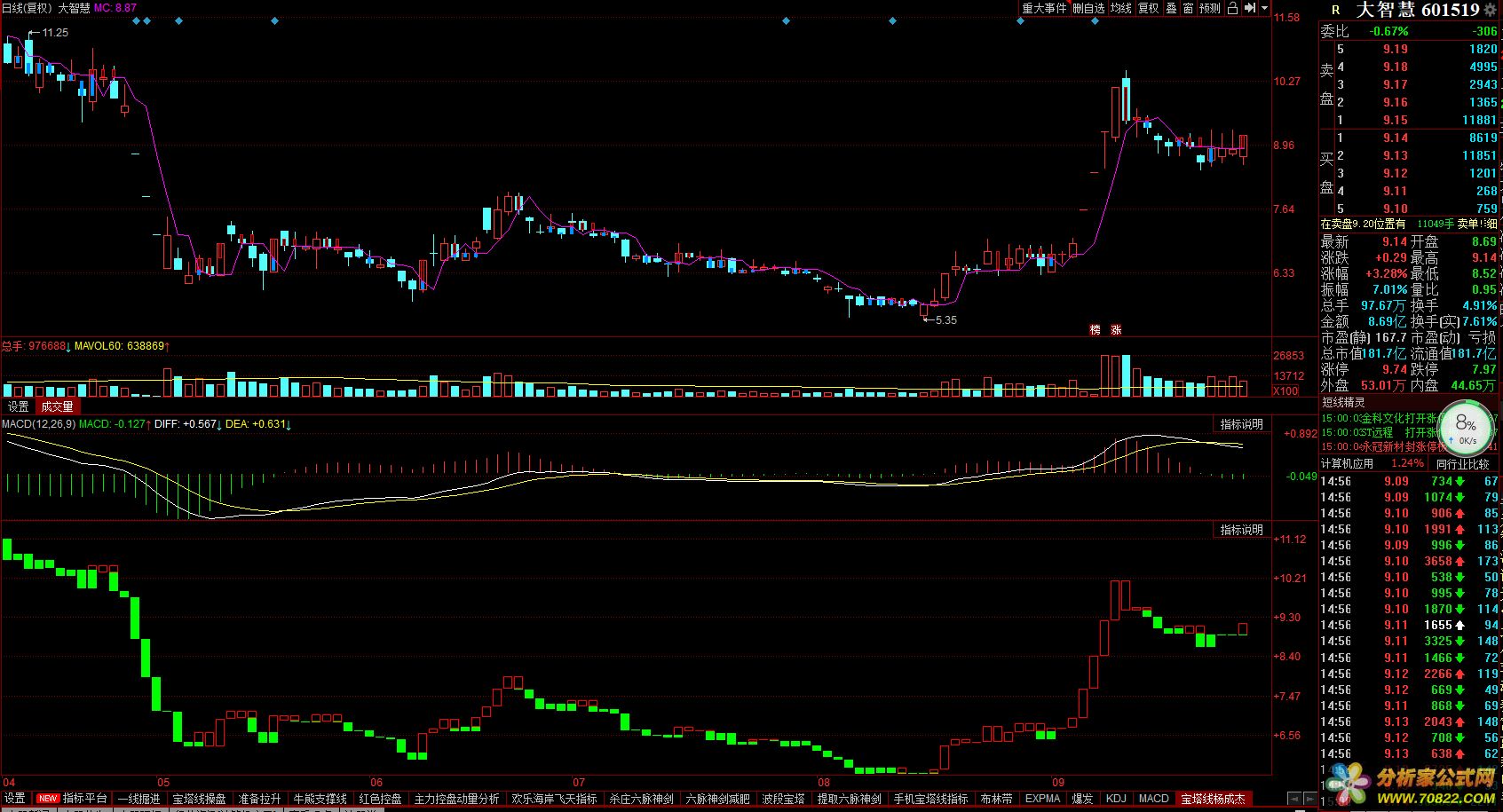Screen dimensions: 1503x812
Task: Click the lock icon in chart toolbar
Action: coord(1231,8)
